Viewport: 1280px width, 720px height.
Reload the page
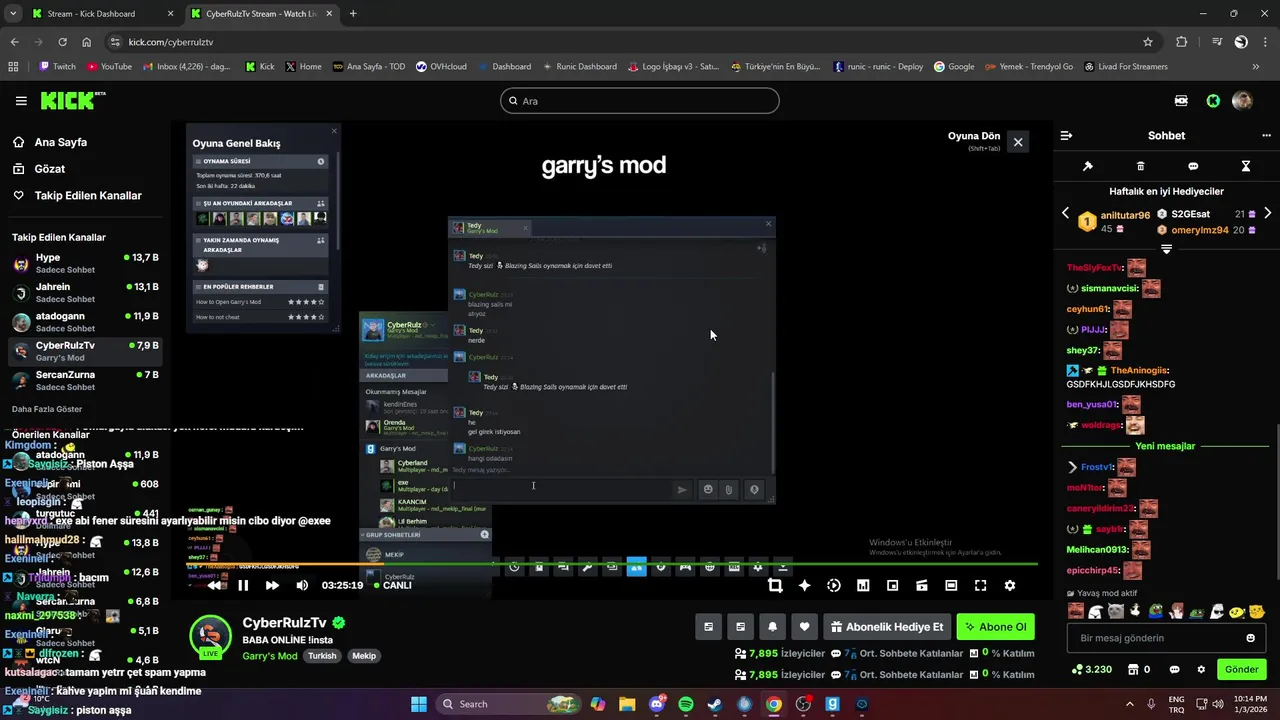click(x=62, y=42)
